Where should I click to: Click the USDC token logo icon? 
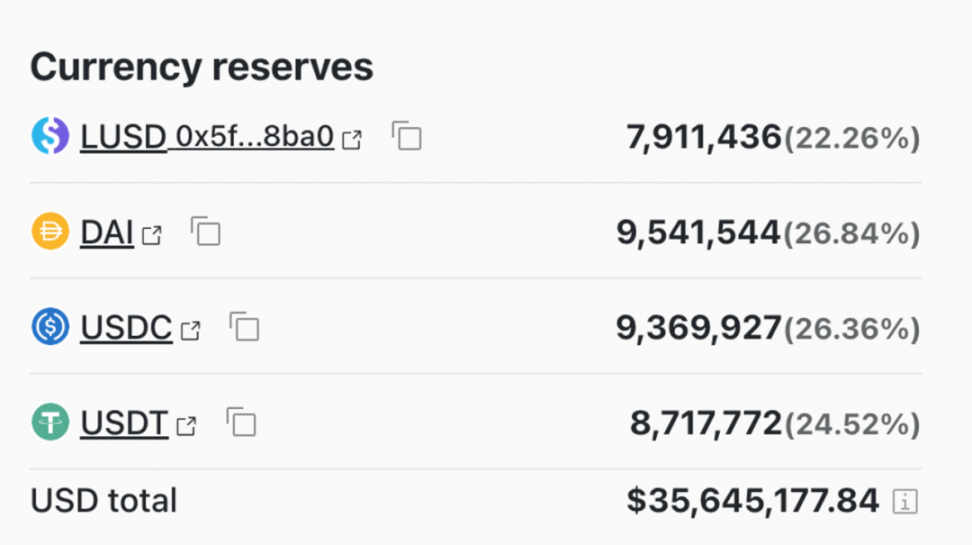pos(50,327)
